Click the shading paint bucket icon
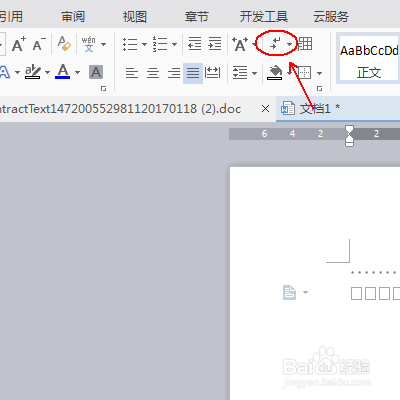This screenshot has height=400, width=400. pos(275,72)
